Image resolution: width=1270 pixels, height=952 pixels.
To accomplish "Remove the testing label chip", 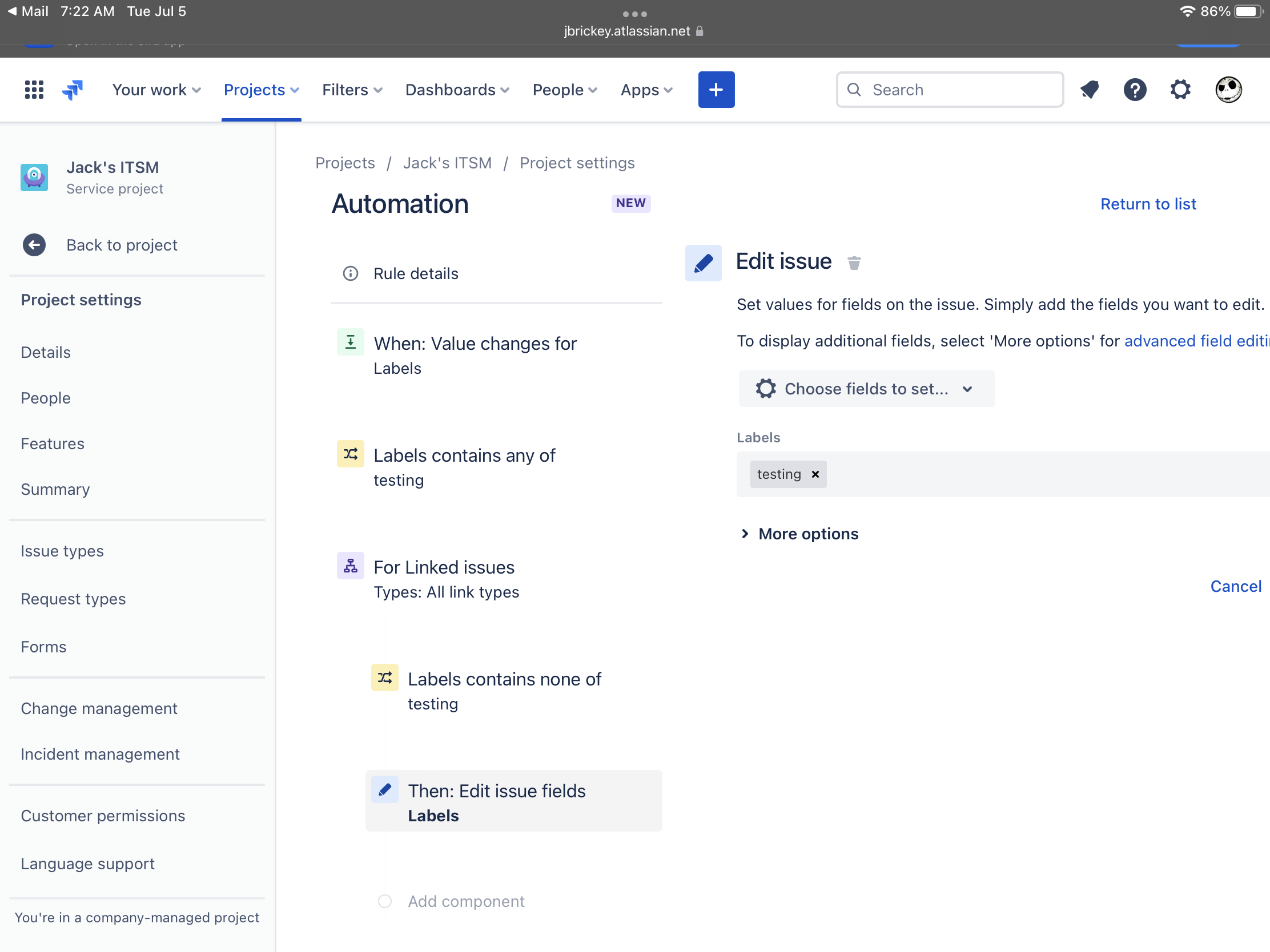I will point(815,474).
